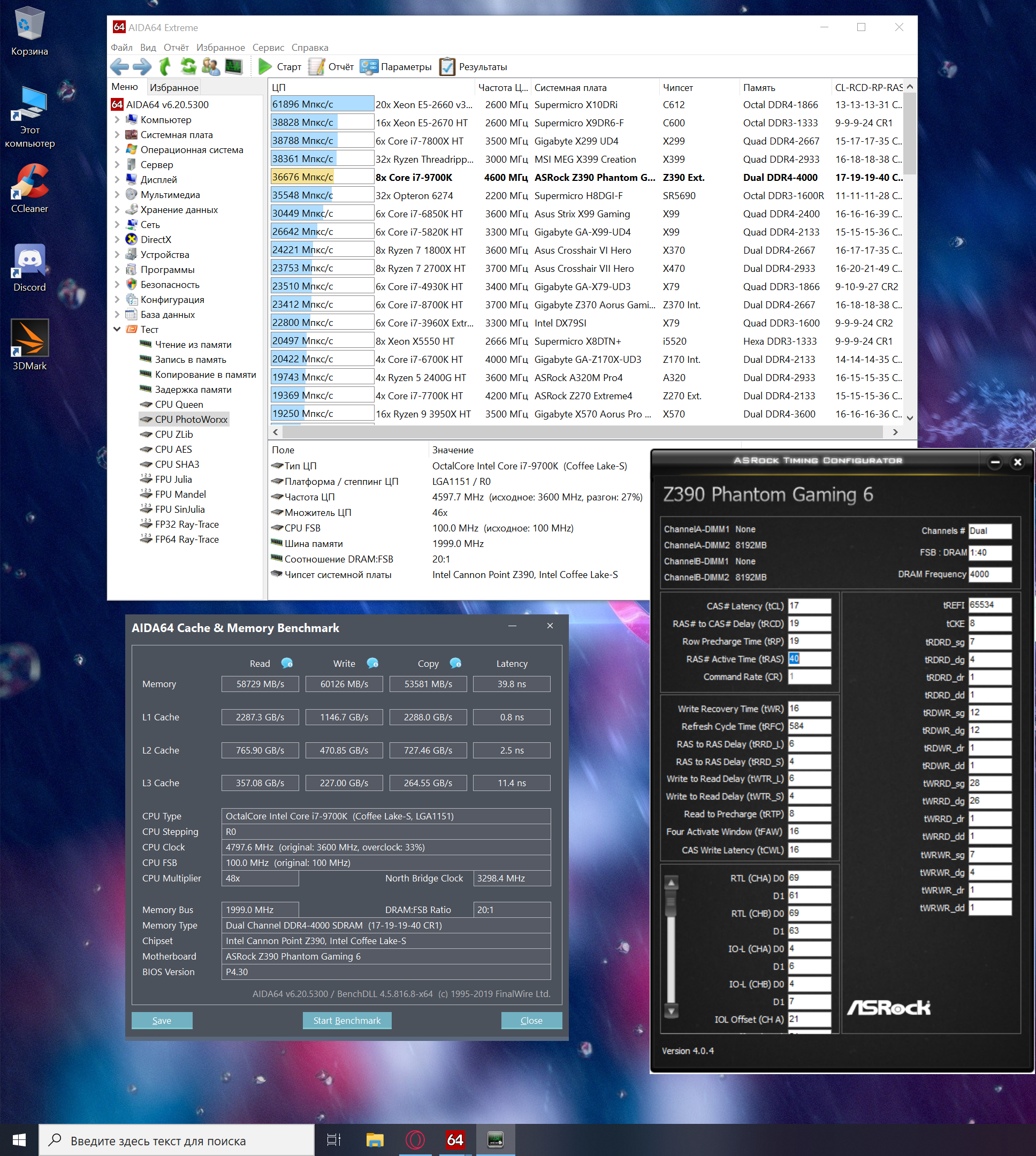The image size is (1036, 1156).
Task: Click the Back navigation arrow
Action: point(119,66)
